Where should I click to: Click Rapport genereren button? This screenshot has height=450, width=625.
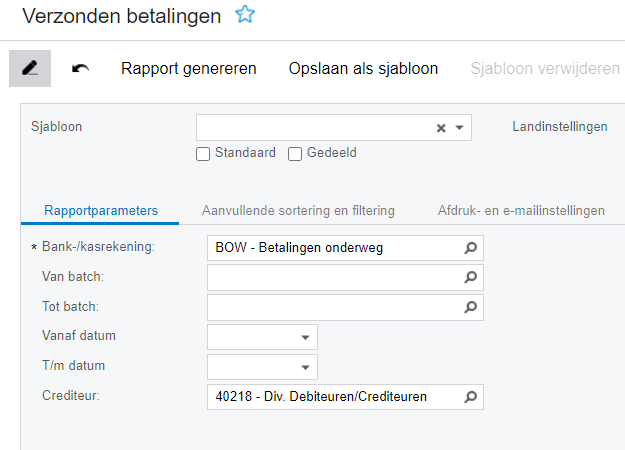coord(189,69)
